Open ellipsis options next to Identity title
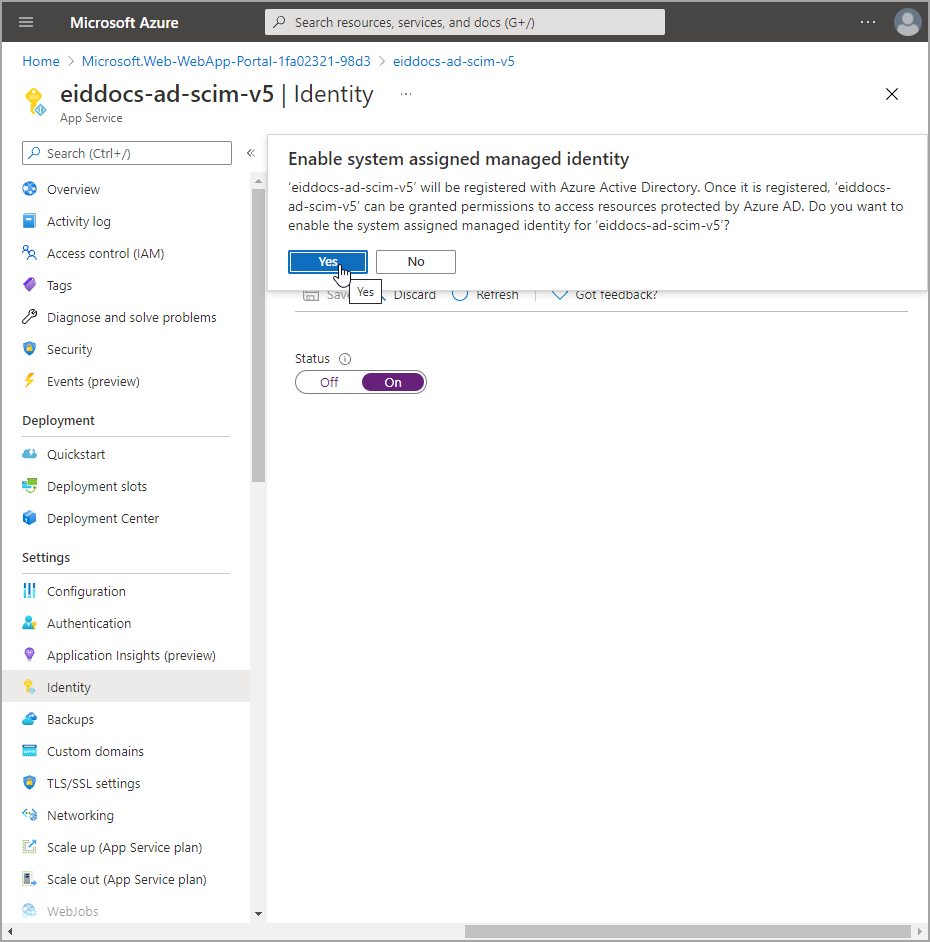This screenshot has height=942, width=930. pos(406,94)
